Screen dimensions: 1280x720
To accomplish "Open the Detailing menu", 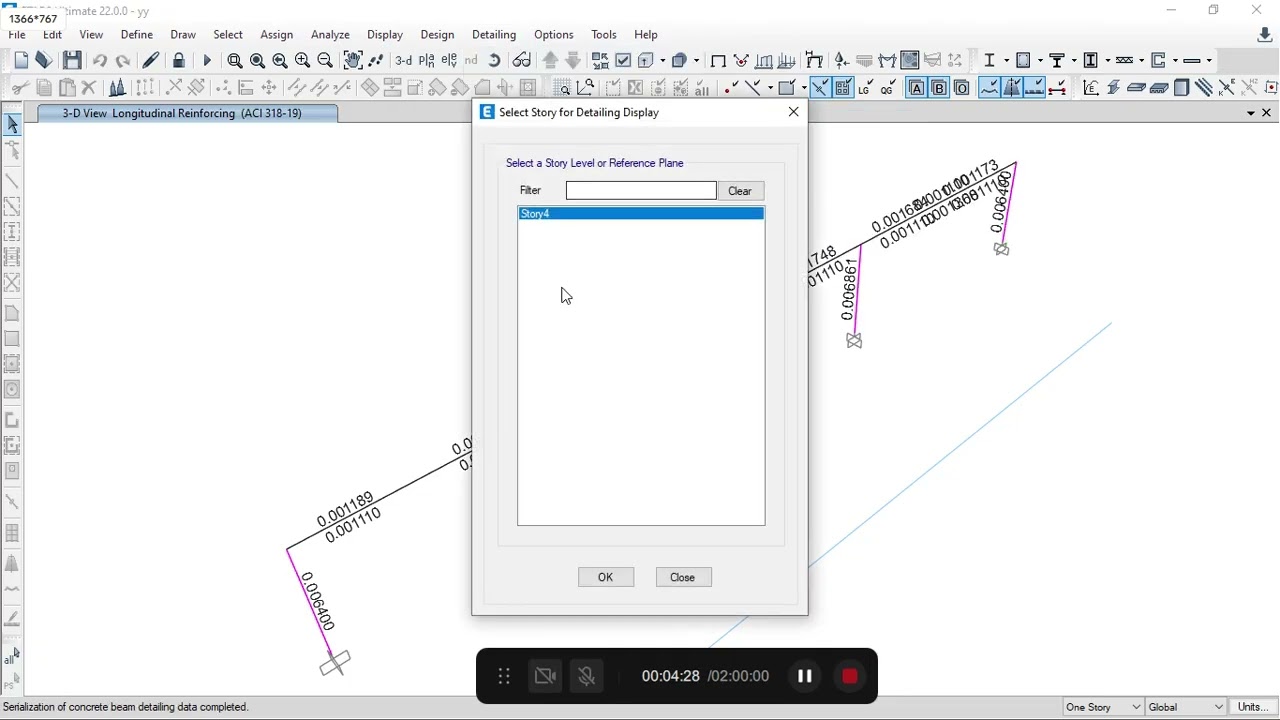I will pos(494,35).
